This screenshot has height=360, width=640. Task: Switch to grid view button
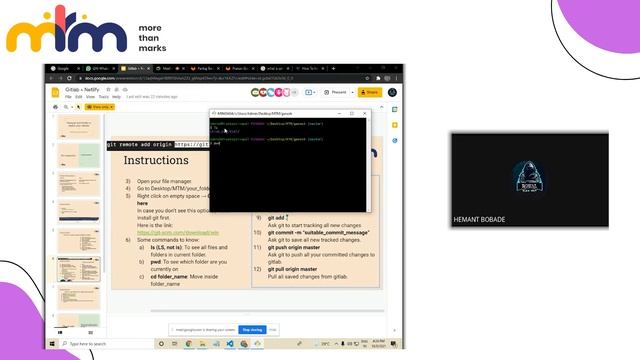[91, 333]
